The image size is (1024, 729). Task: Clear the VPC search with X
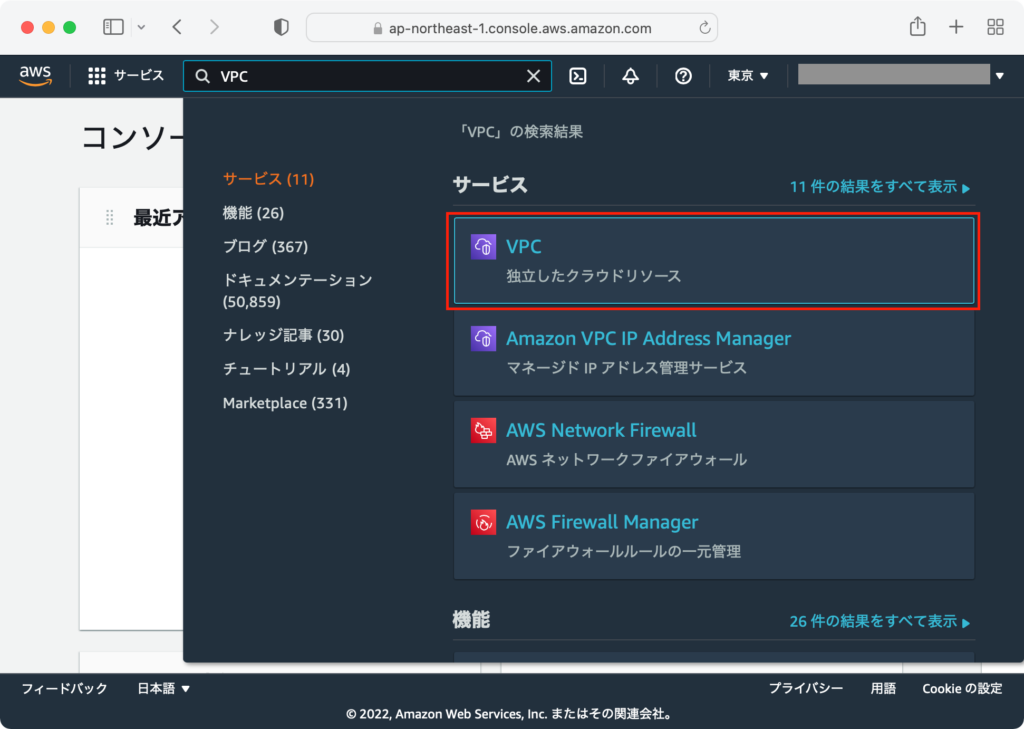(x=534, y=76)
